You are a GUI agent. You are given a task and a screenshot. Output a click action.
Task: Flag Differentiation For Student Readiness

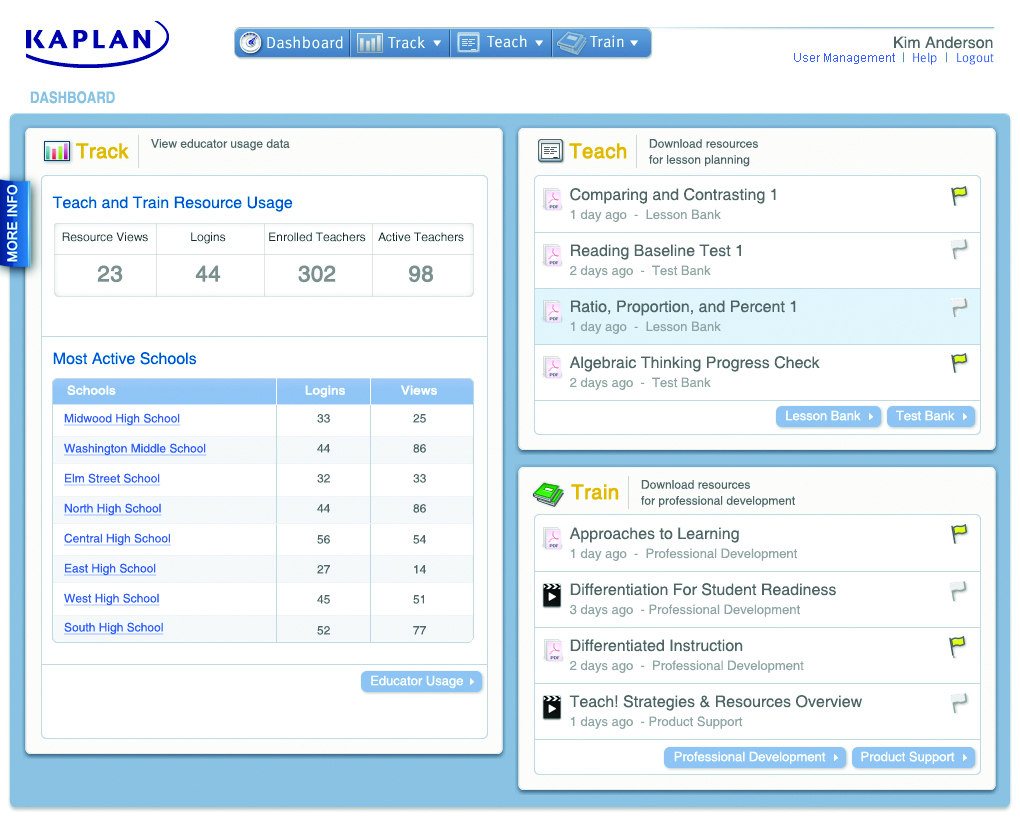[x=958, y=591]
